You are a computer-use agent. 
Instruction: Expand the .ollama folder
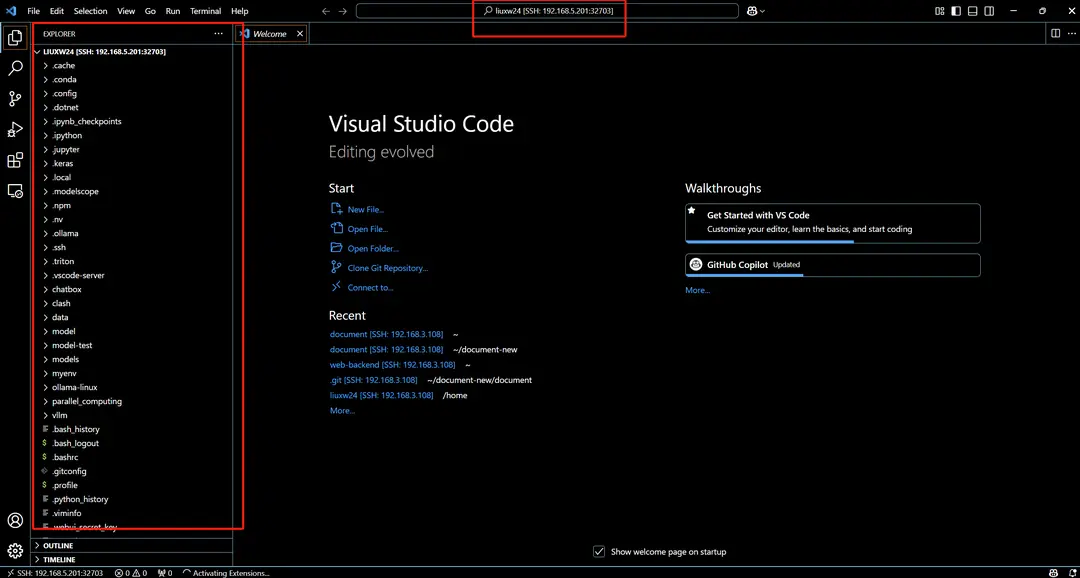(133, 234)
